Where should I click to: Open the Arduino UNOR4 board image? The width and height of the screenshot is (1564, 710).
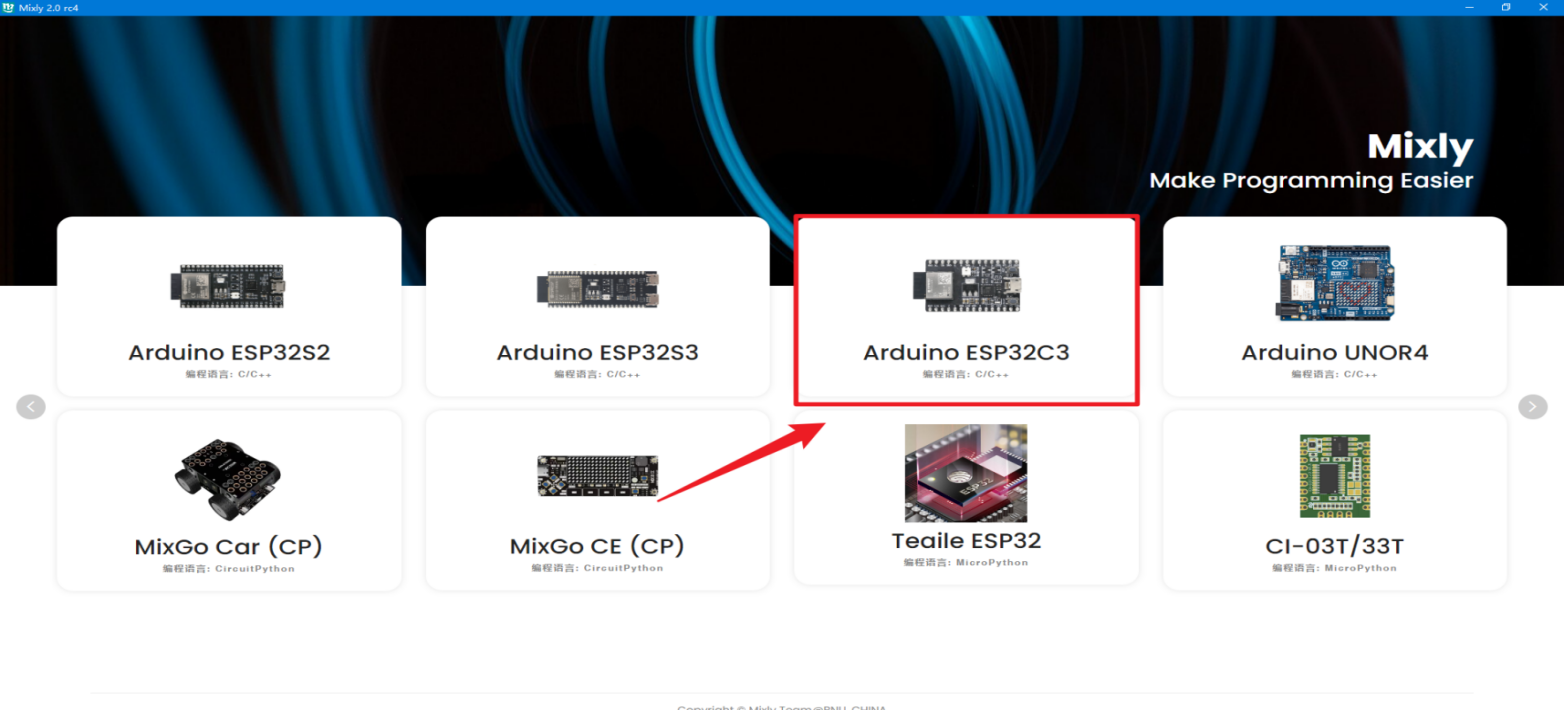tap(1334, 283)
